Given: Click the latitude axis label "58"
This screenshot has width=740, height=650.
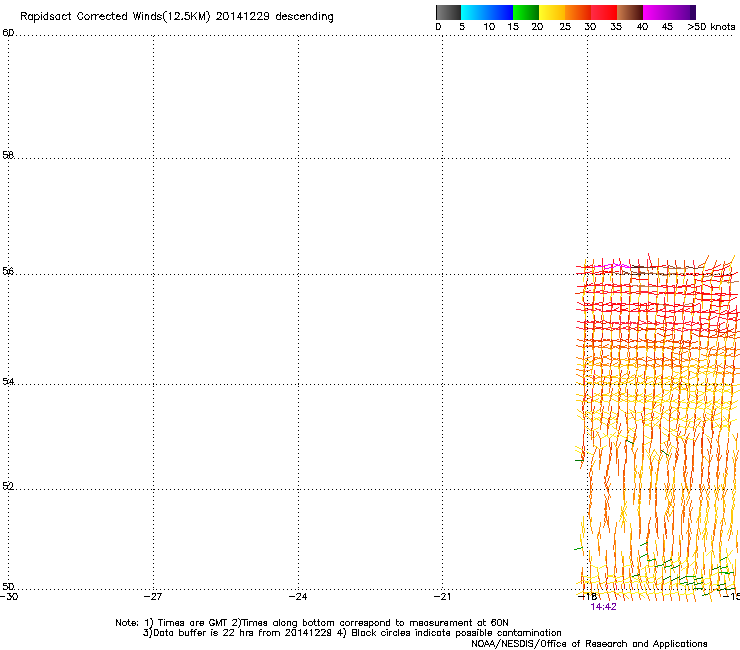Looking at the screenshot, I should coord(8,155).
